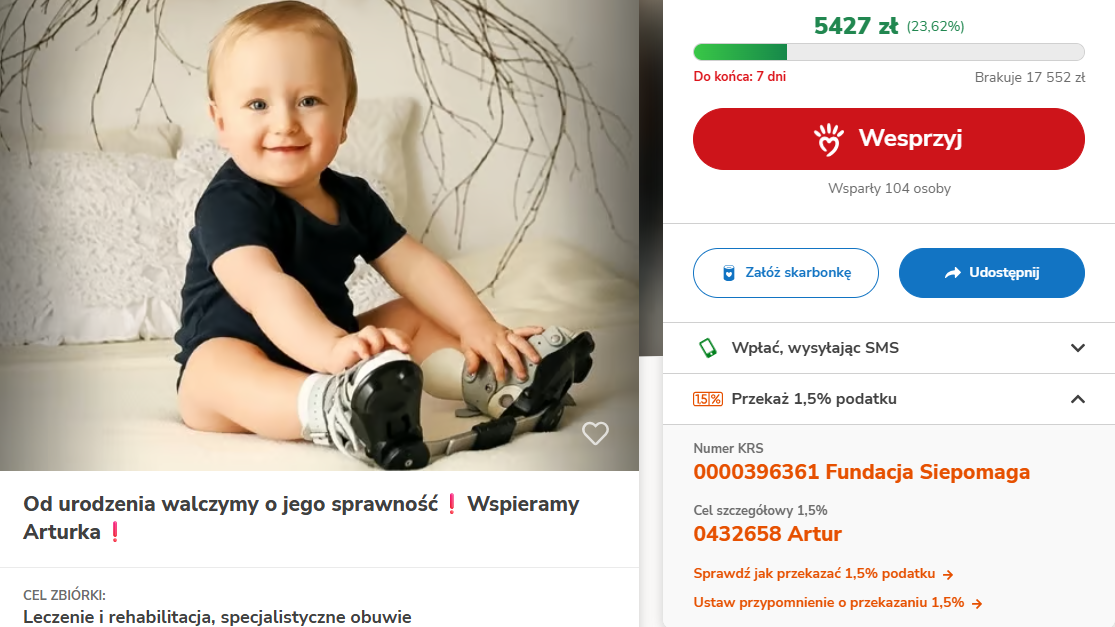The height and width of the screenshot is (627, 1115).
Task: Open the Wpłać, wysyłając SMS section
Action: tap(889, 348)
